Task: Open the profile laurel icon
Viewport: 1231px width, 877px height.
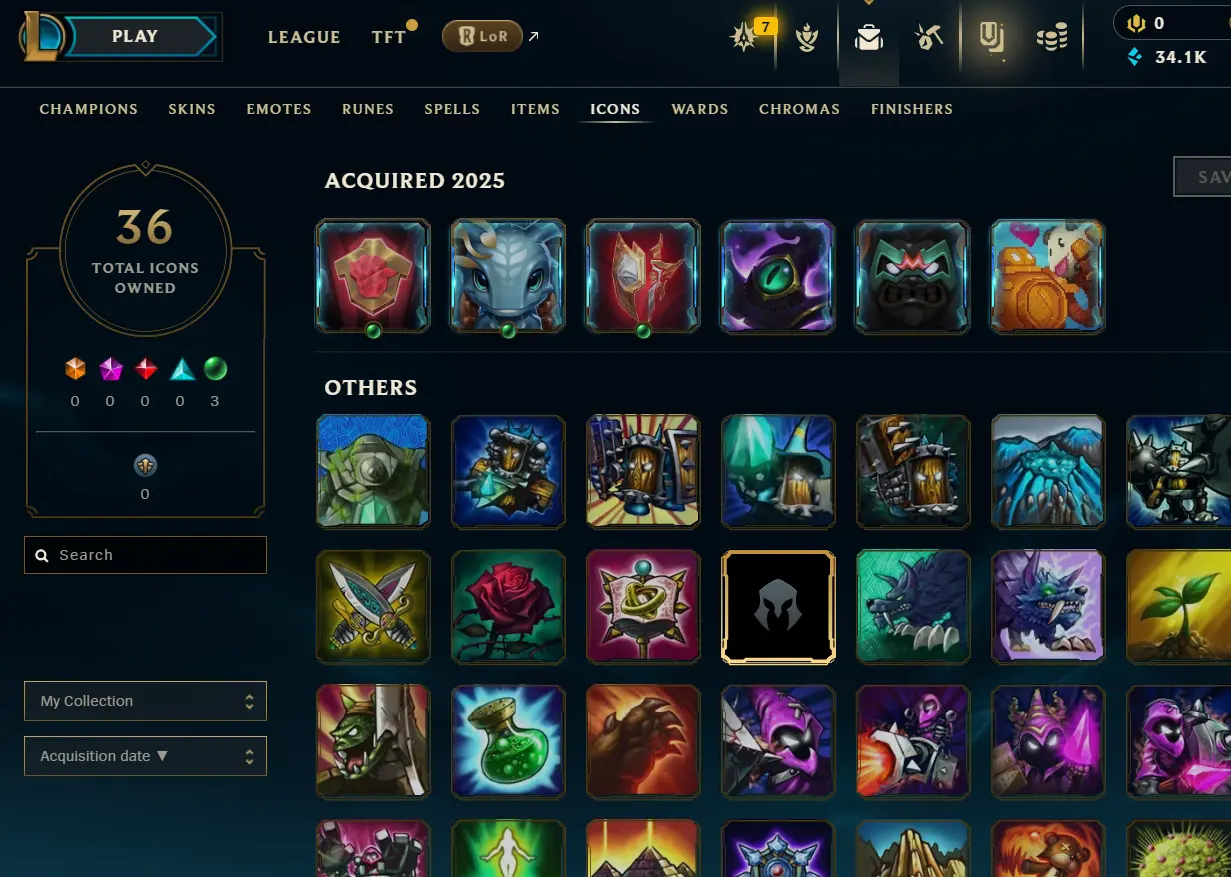Action: tap(808, 38)
